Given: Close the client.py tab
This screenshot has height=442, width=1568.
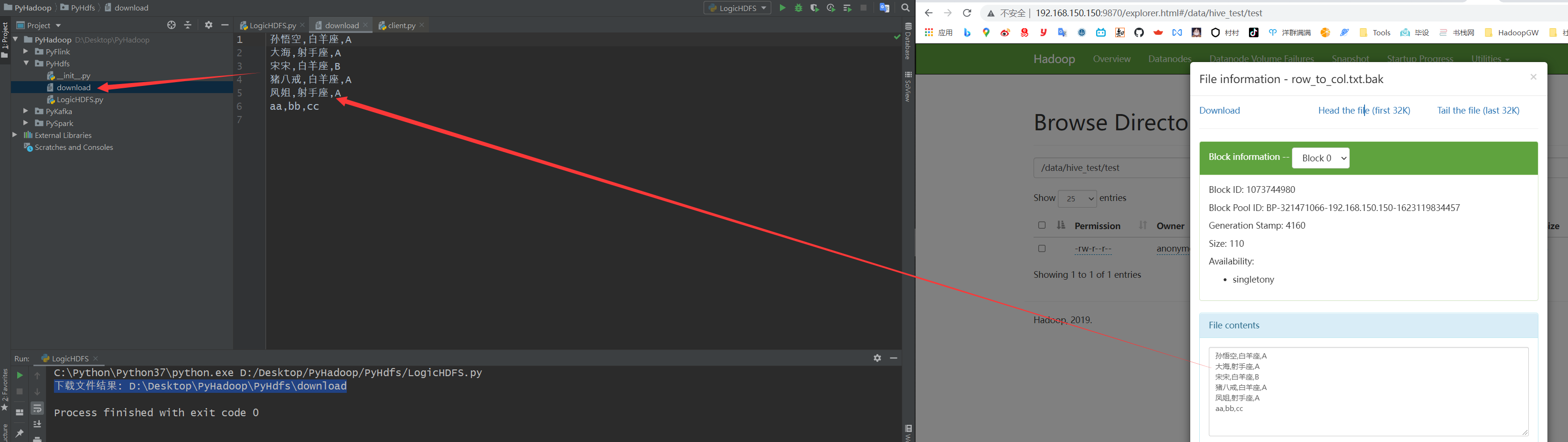Looking at the screenshot, I should (x=422, y=25).
